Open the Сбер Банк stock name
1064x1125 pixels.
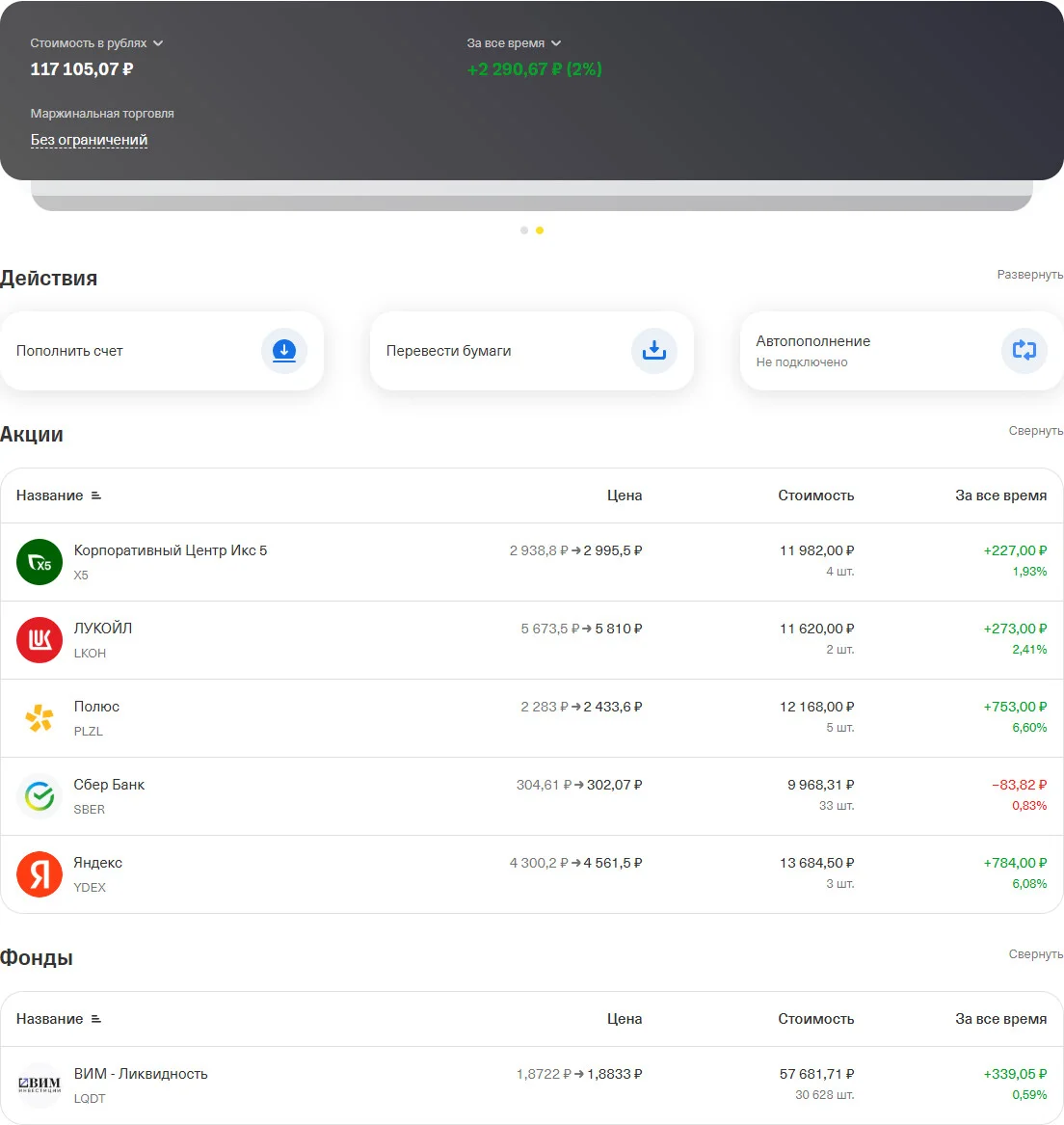tap(109, 785)
